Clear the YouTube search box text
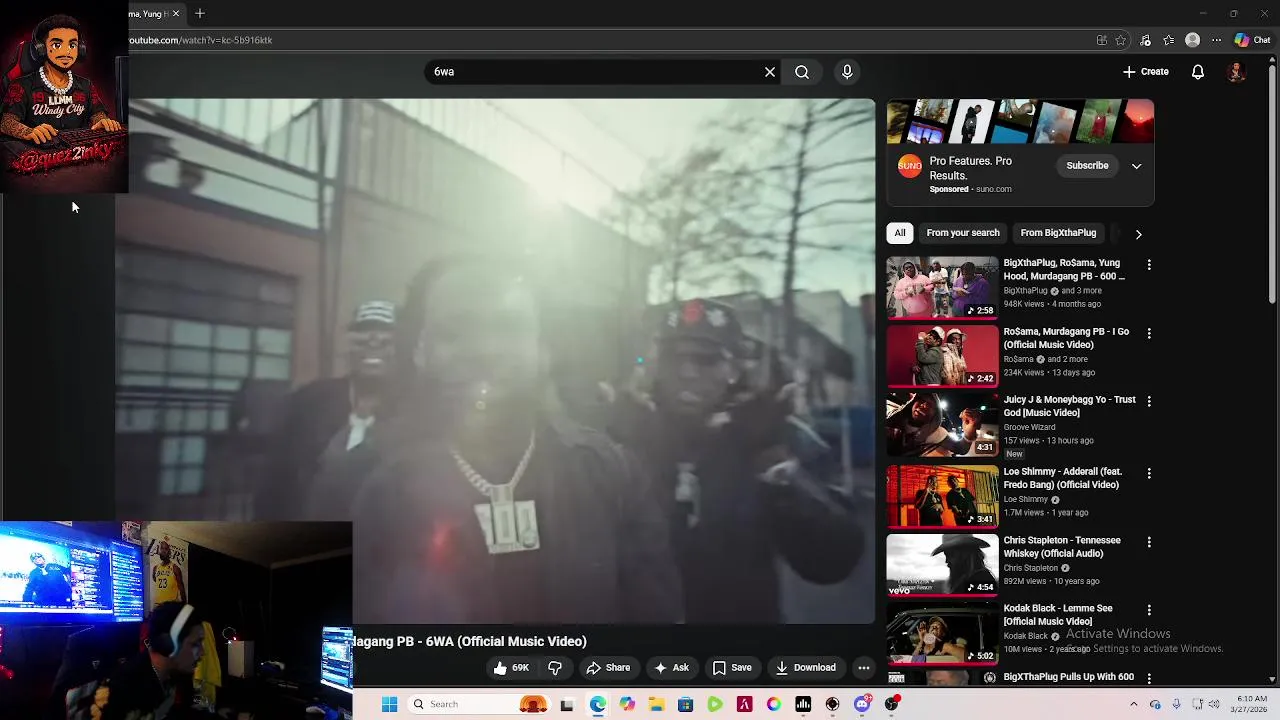Viewport: 1280px width, 720px height. (x=770, y=72)
